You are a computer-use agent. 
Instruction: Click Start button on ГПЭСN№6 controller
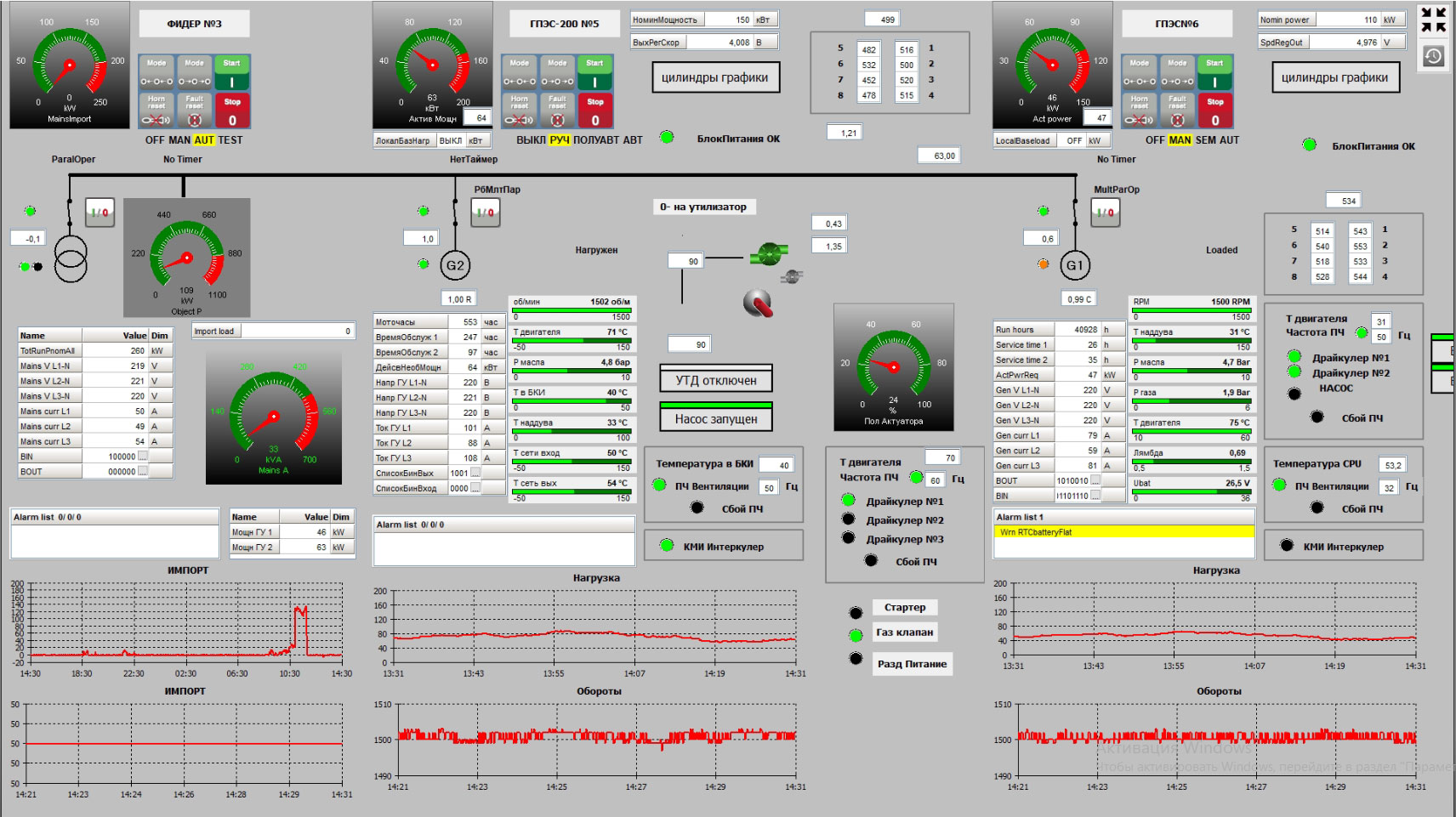point(1214,73)
